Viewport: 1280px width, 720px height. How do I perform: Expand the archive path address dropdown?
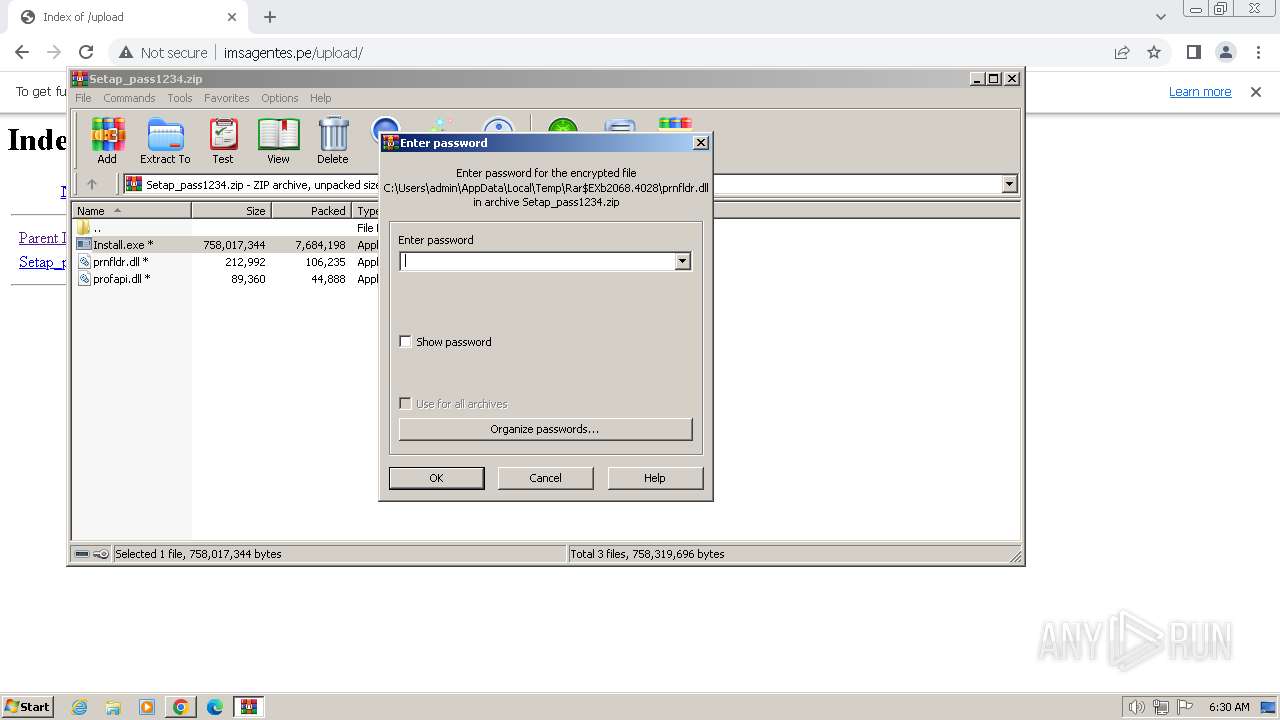pyautogui.click(x=1009, y=184)
